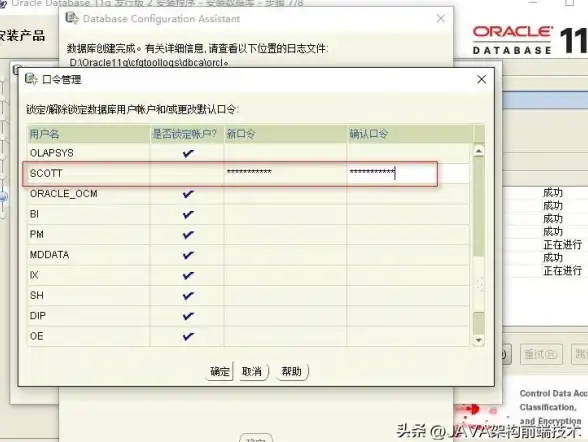The image size is (588, 442).
Task: Click SCOTT new password field
Action: 285,173
